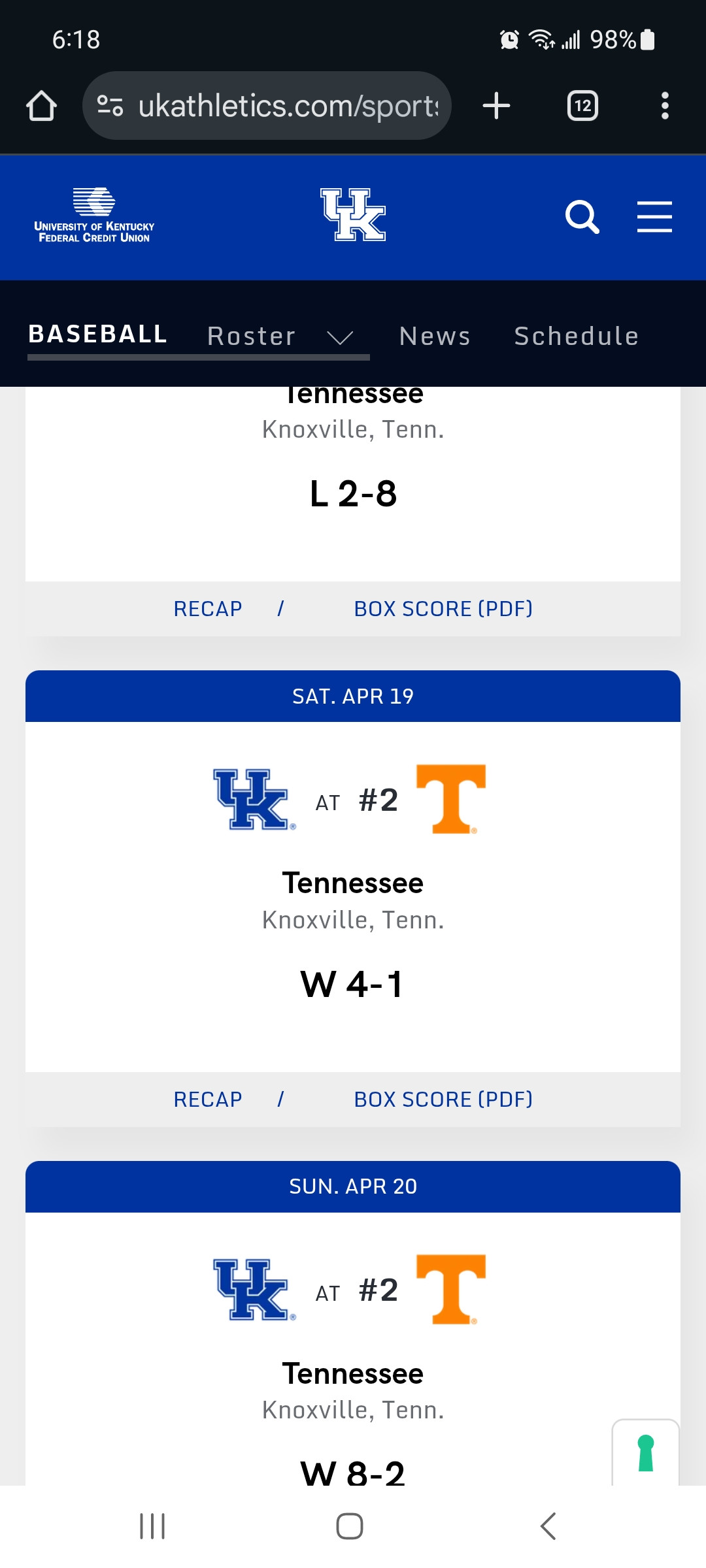706x1568 pixels.
Task: Open Box Score PDF for Apr 19 game
Action: [x=443, y=1100]
